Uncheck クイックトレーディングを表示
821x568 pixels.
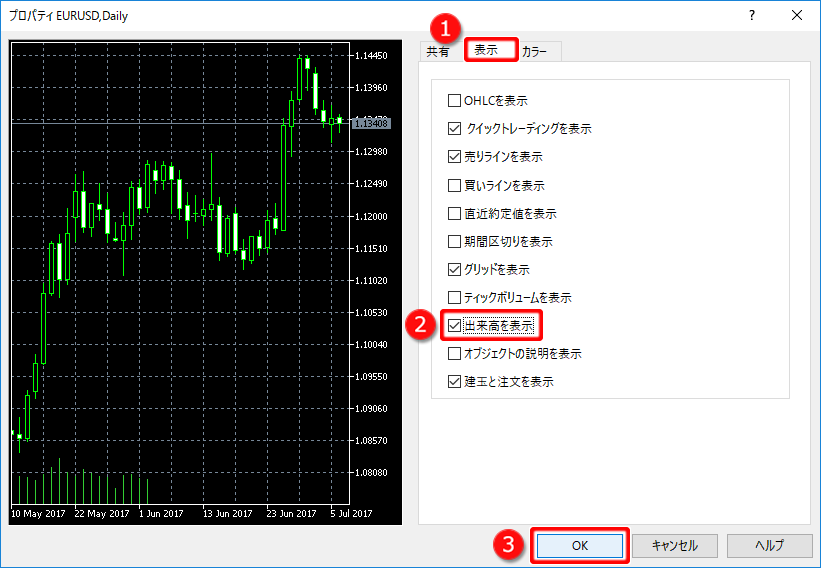click(x=455, y=129)
